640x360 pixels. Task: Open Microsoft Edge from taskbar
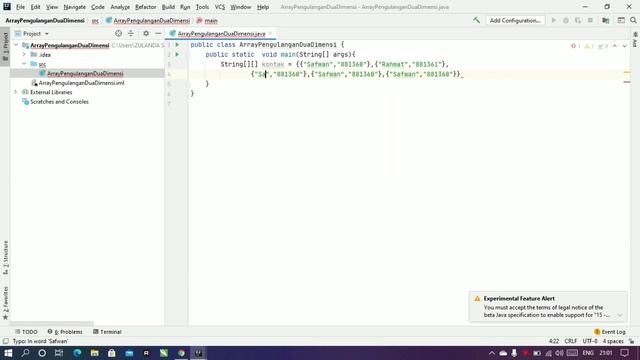pyautogui.click(x=77, y=353)
